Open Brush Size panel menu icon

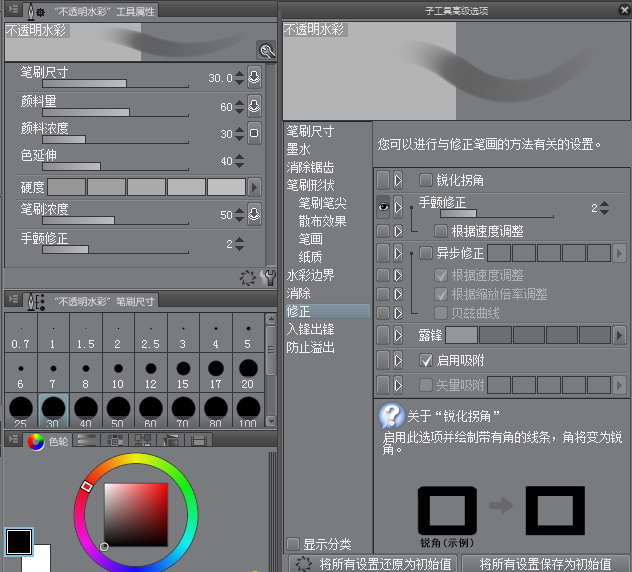pyautogui.click(x=13, y=299)
